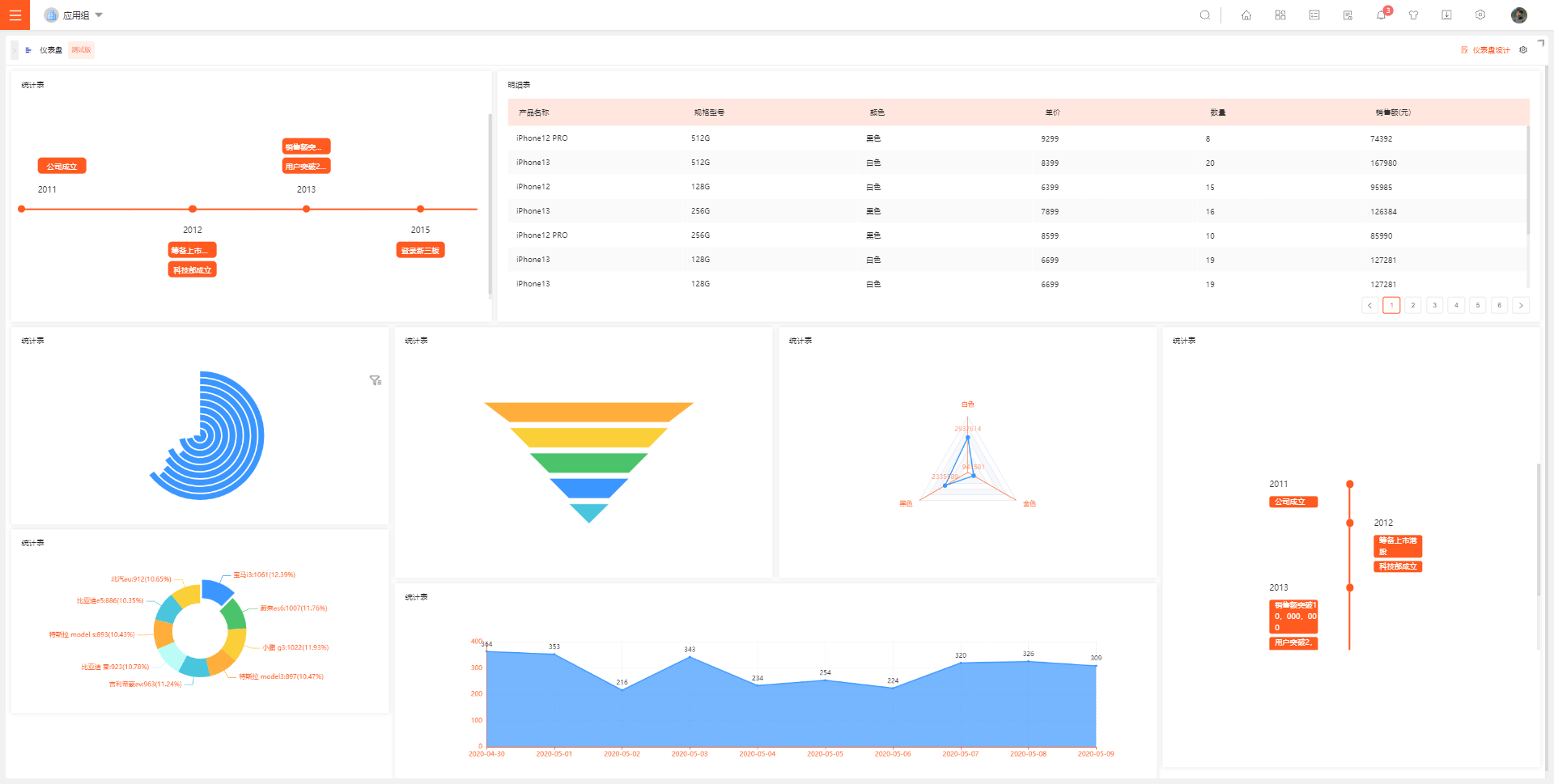Open the orange hamburger menu
Image resolution: width=1554 pixels, height=784 pixels.
pyautogui.click(x=15, y=15)
